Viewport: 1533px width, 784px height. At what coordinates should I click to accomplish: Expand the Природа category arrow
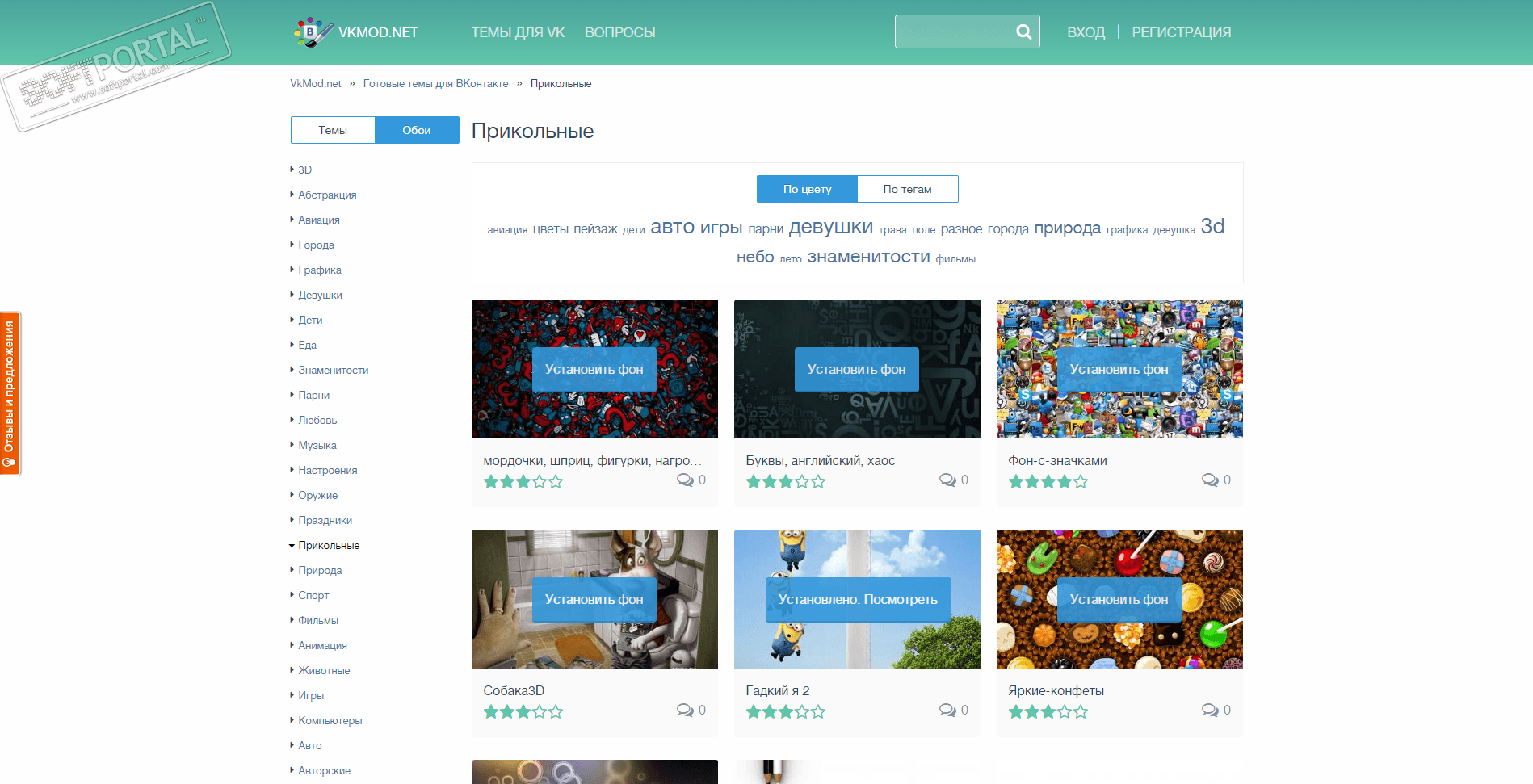pyautogui.click(x=292, y=571)
